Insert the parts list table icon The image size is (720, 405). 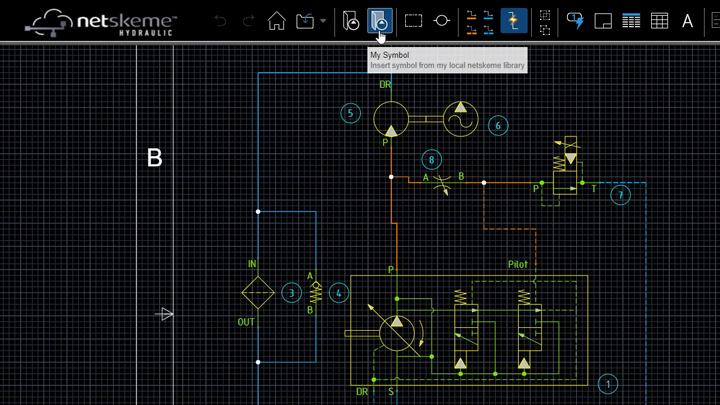click(x=631, y=21)
